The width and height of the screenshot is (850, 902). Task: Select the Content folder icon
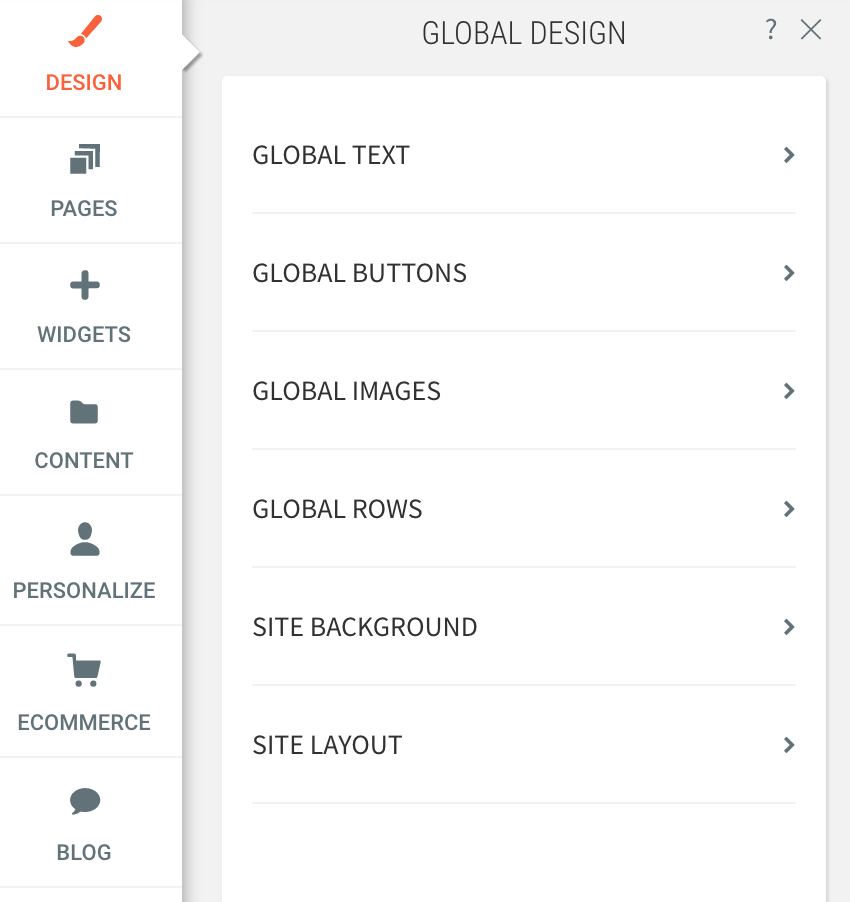click(84, 412)
